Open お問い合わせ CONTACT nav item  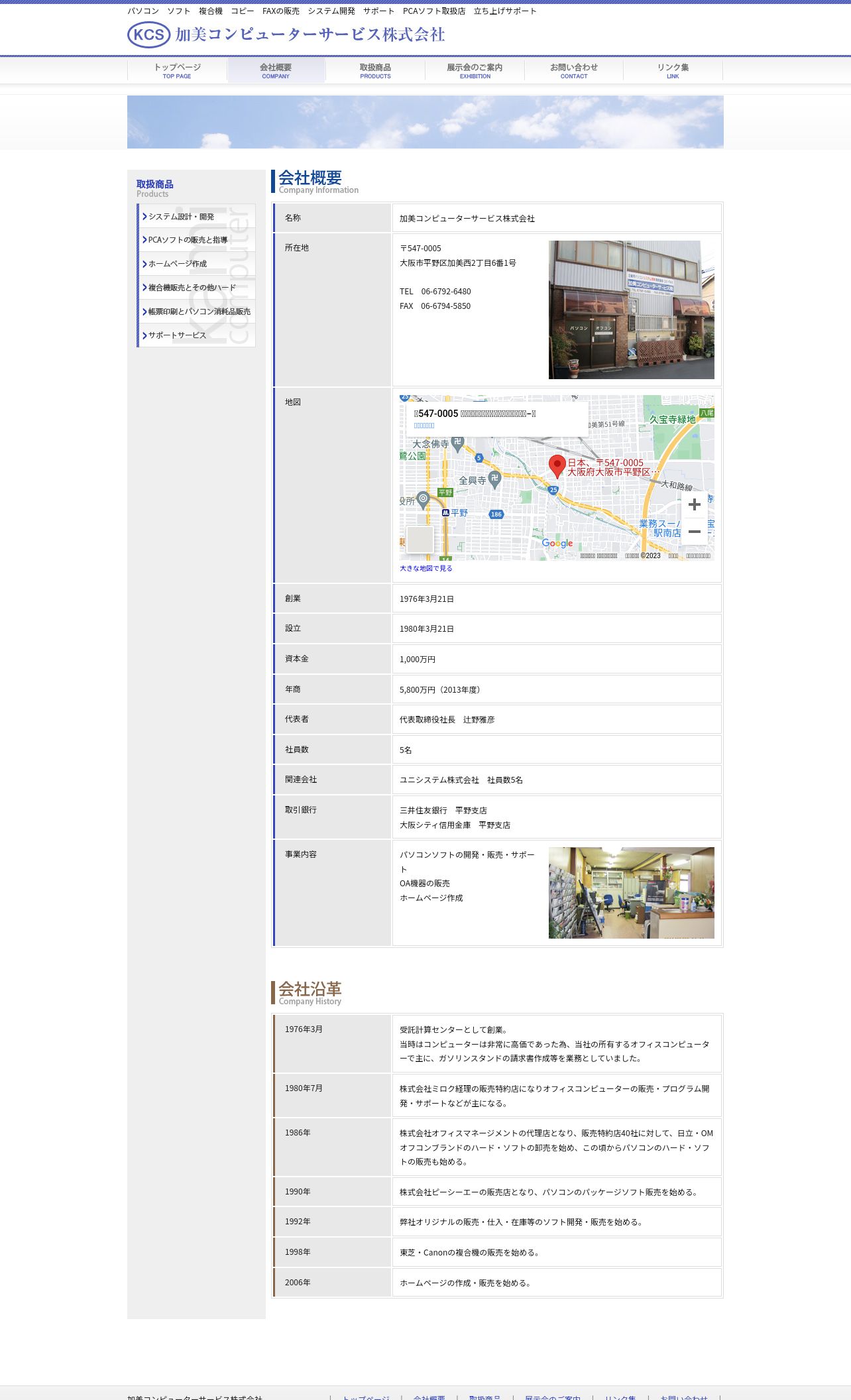pyautogui.click(x=574, y=70)
